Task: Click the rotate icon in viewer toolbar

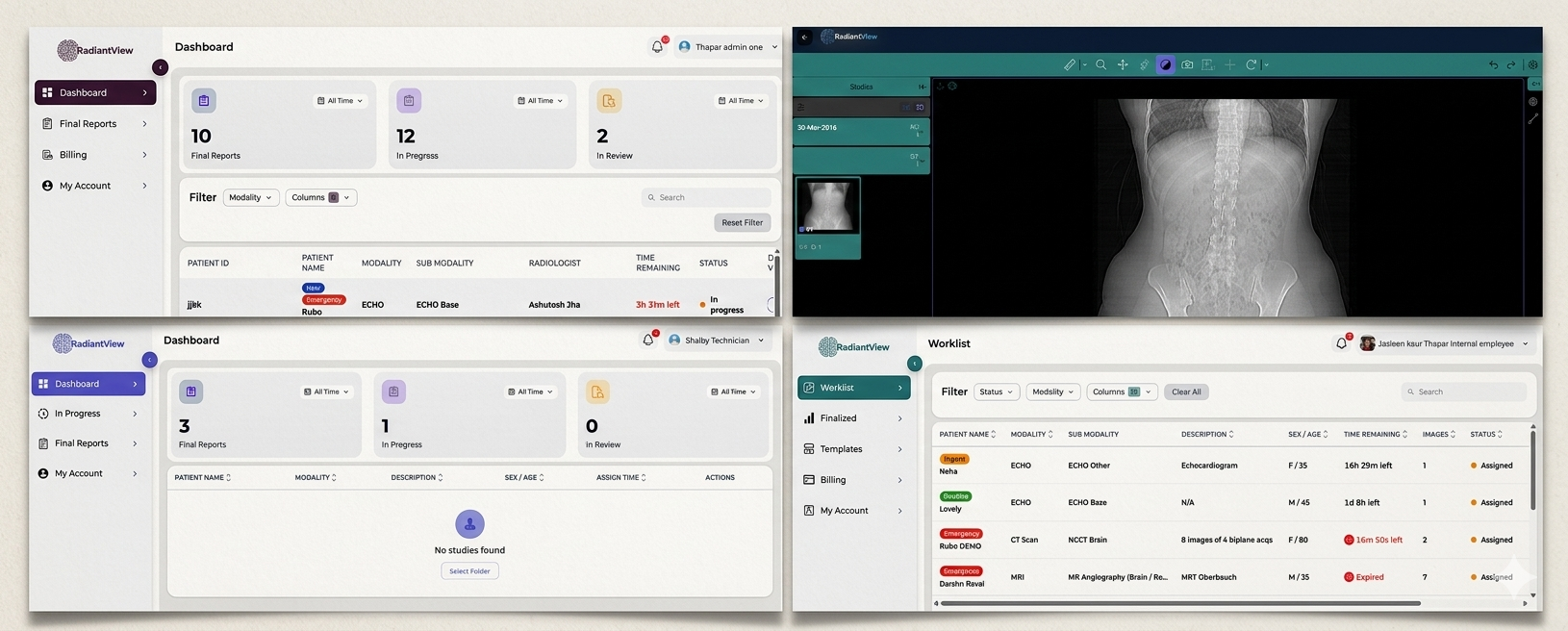Action: tap(1252, 64)
